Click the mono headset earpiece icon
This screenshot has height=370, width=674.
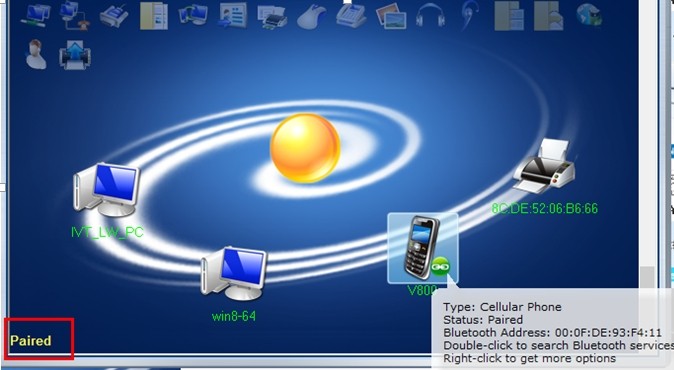click(x=469, y=15)
